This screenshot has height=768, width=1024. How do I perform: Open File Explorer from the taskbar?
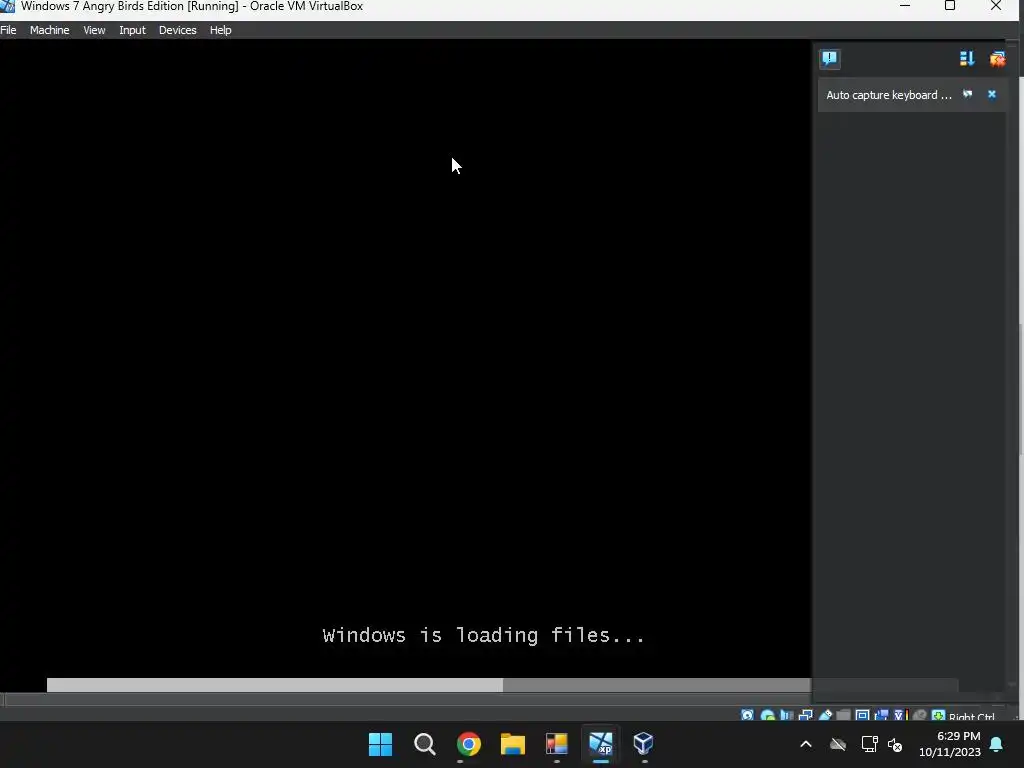(x=513, y=744)
